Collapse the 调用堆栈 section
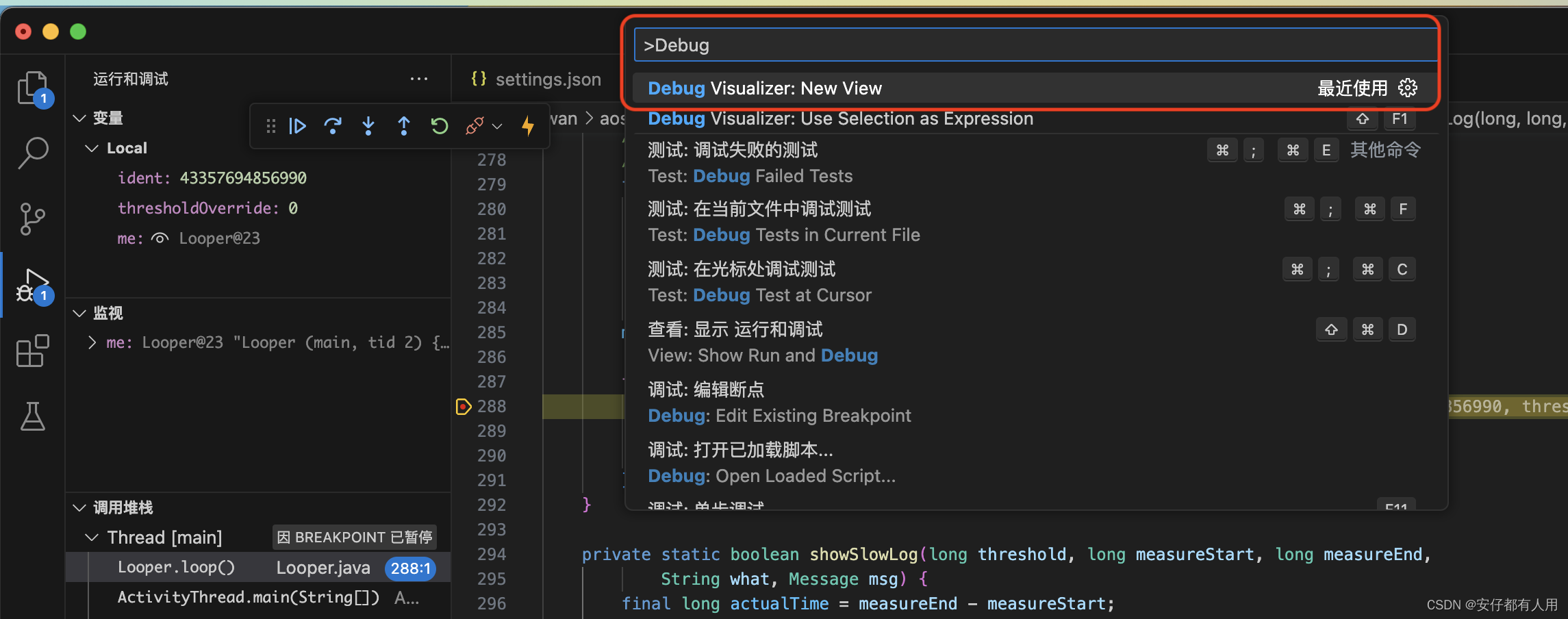 tap(79, 507)
